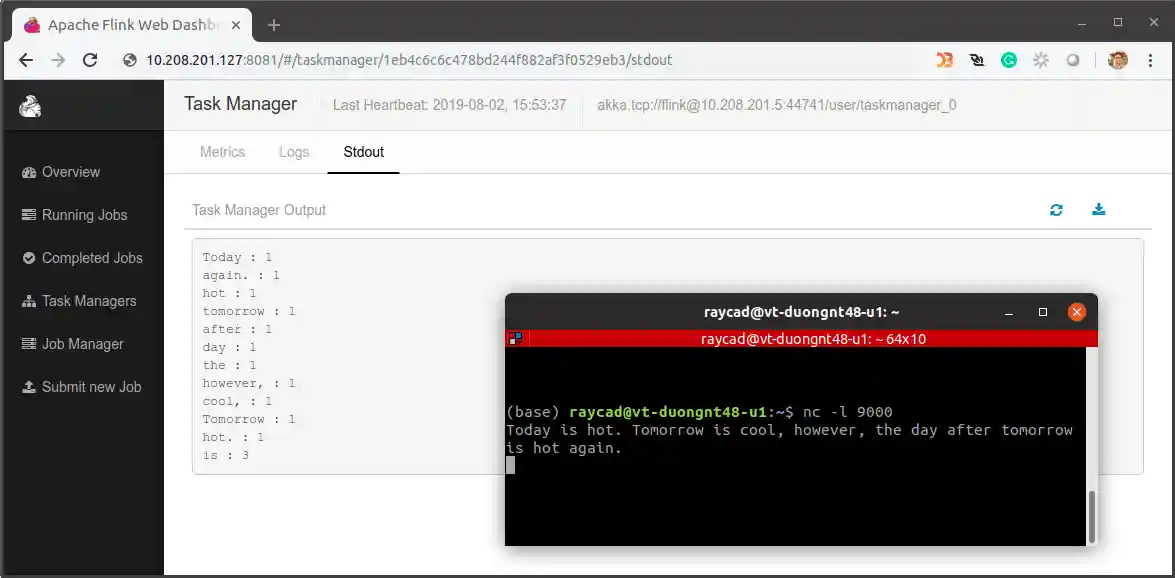Switch to the Metrics tab
This screenshot has height=578, width=1175.
pos(223,152)
